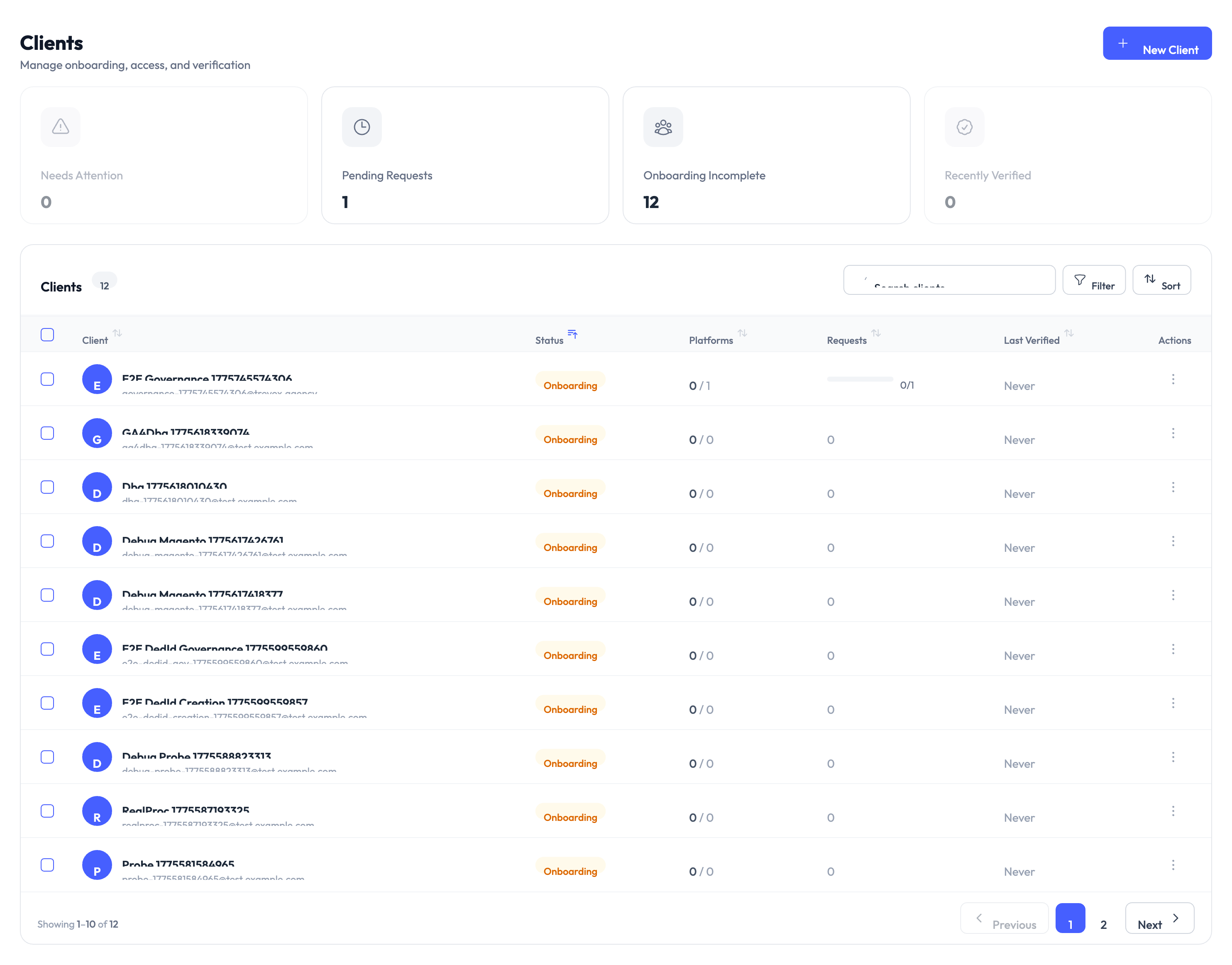This screenshot has width=1232, height=965.
Task: Check the select-all checkbox in table header
Action: click(x=47, y=335)
